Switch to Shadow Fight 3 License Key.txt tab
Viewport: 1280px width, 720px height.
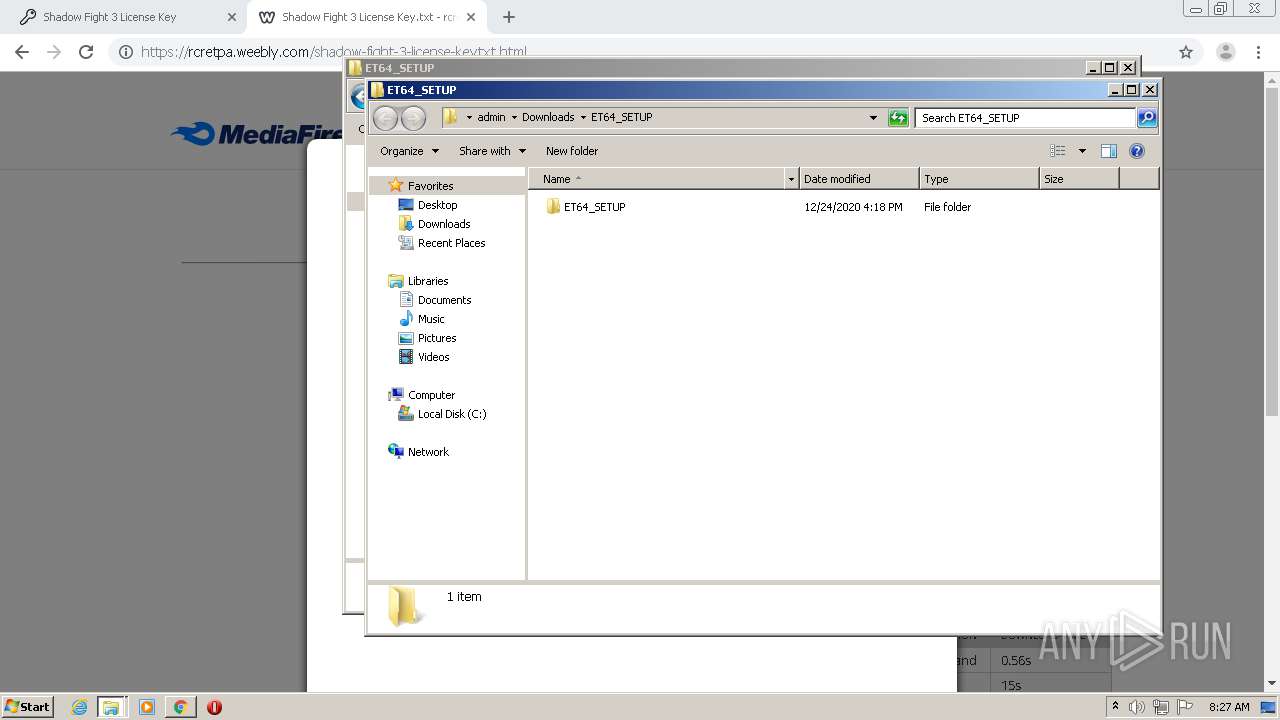pos(369,17)
